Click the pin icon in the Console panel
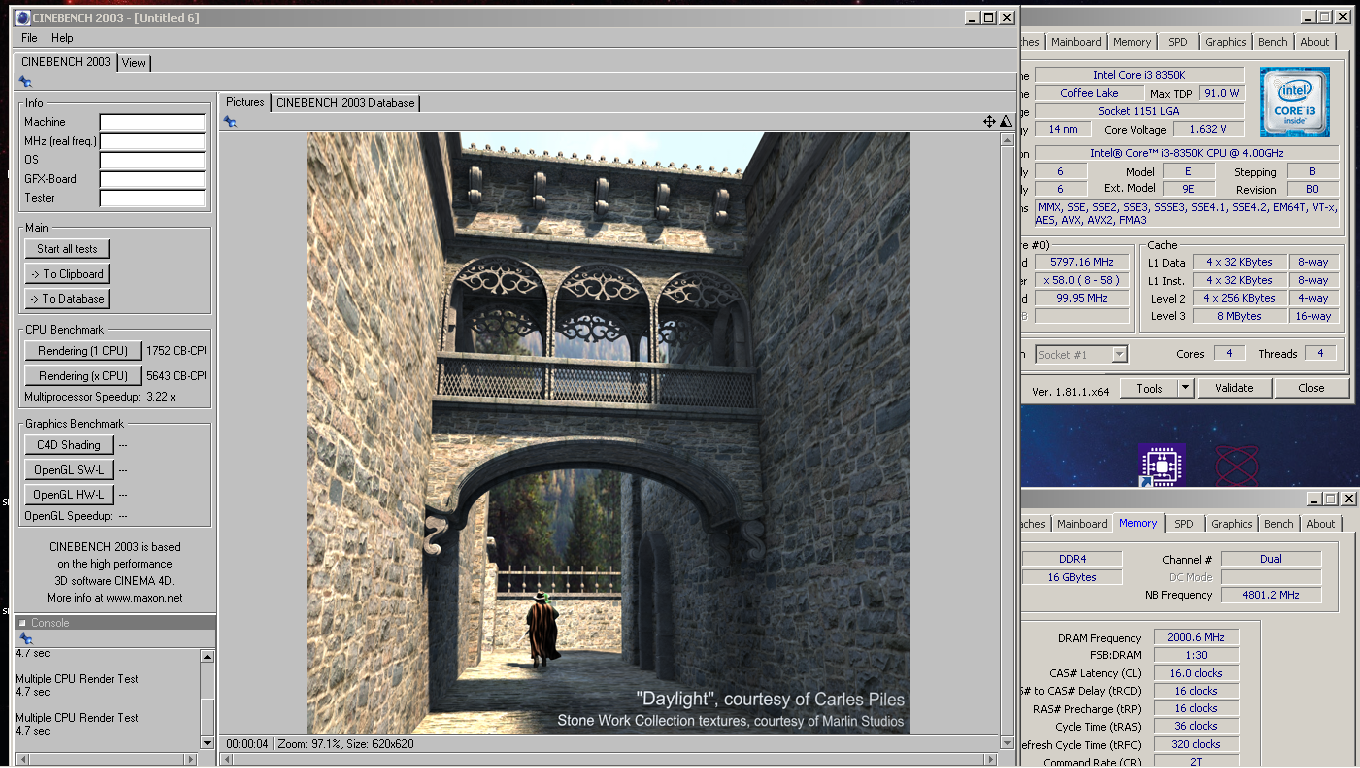 tap(26, 639)
